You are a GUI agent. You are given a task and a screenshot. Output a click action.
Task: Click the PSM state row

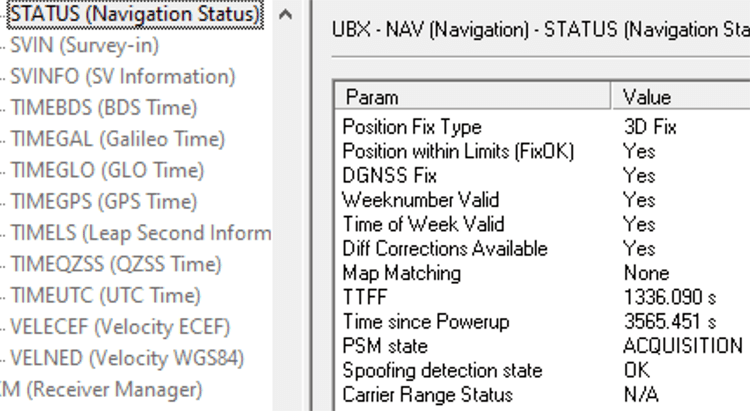point(384,346)
